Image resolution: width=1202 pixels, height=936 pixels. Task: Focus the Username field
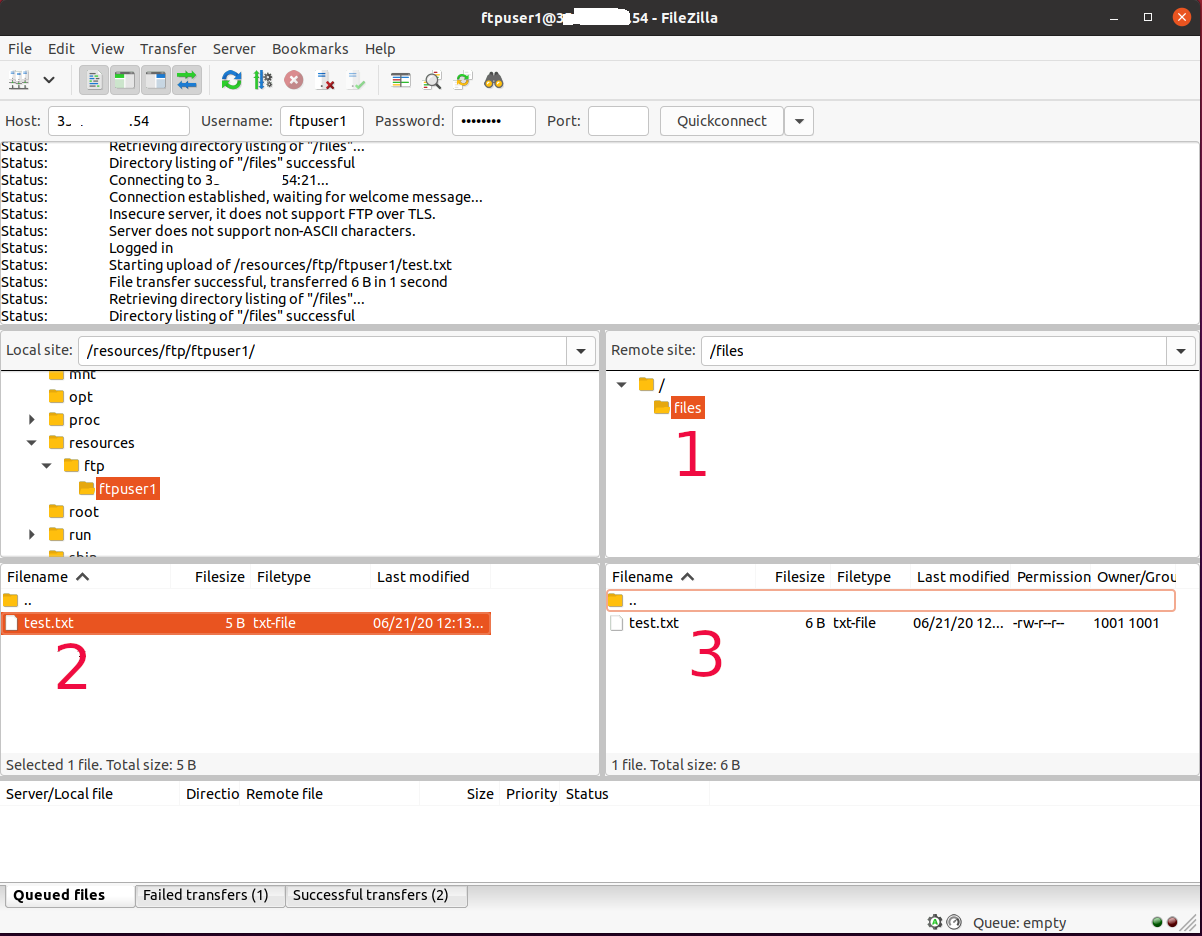(x=321, y=121)
